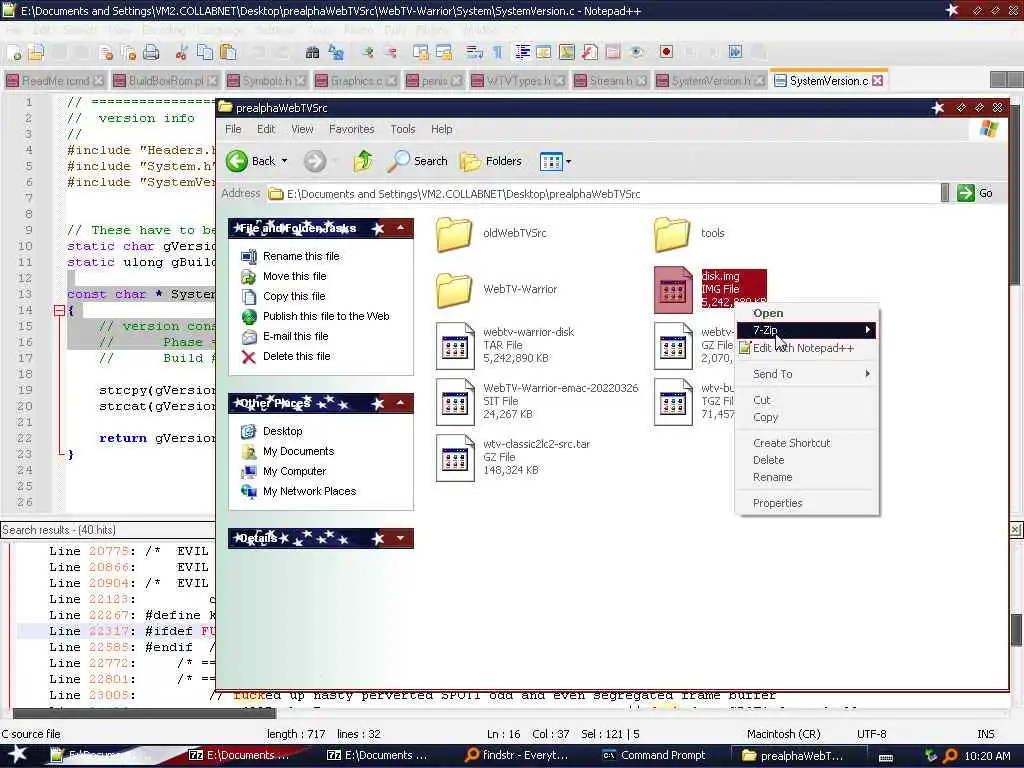This screenshot has width=1024, height=768.
Task: Switch to the BuildBoxRom.pl tab
Action: click(164, 81)
